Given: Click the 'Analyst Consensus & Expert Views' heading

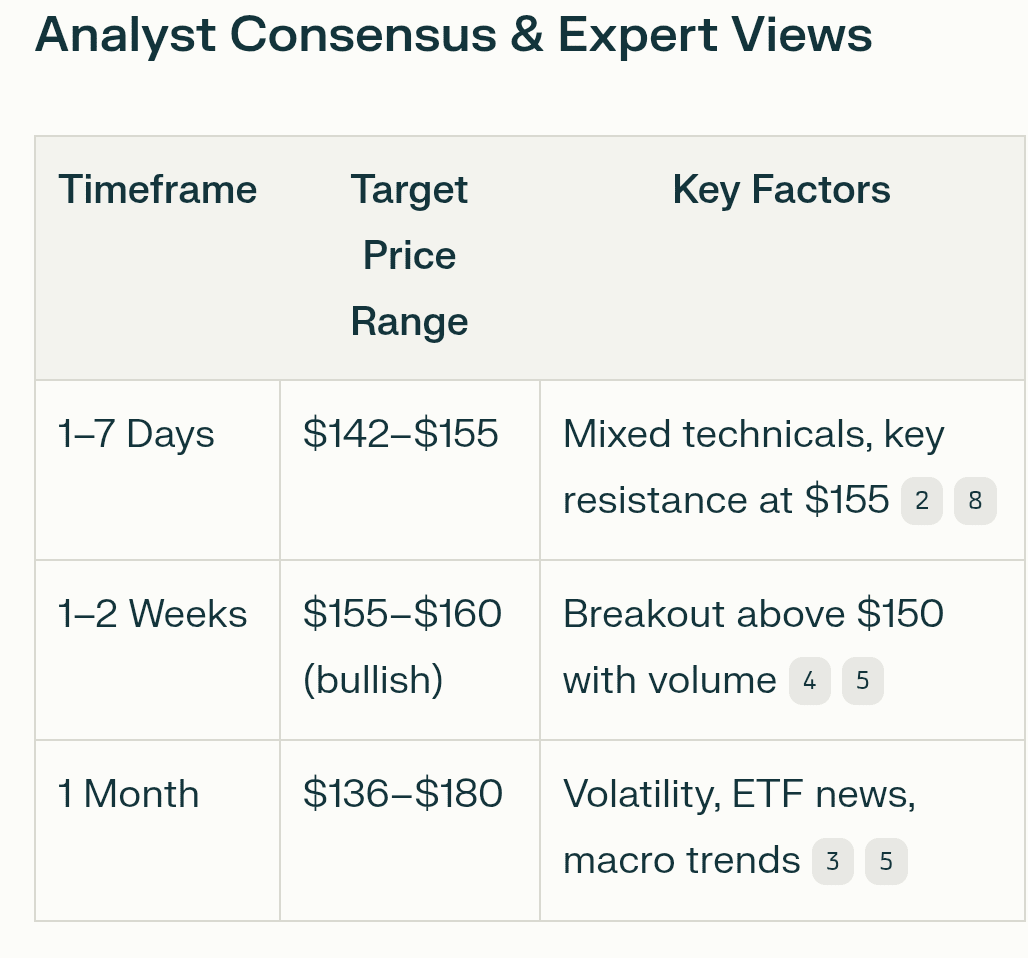Looking at the screenshot, I should (x=453, y=35).
